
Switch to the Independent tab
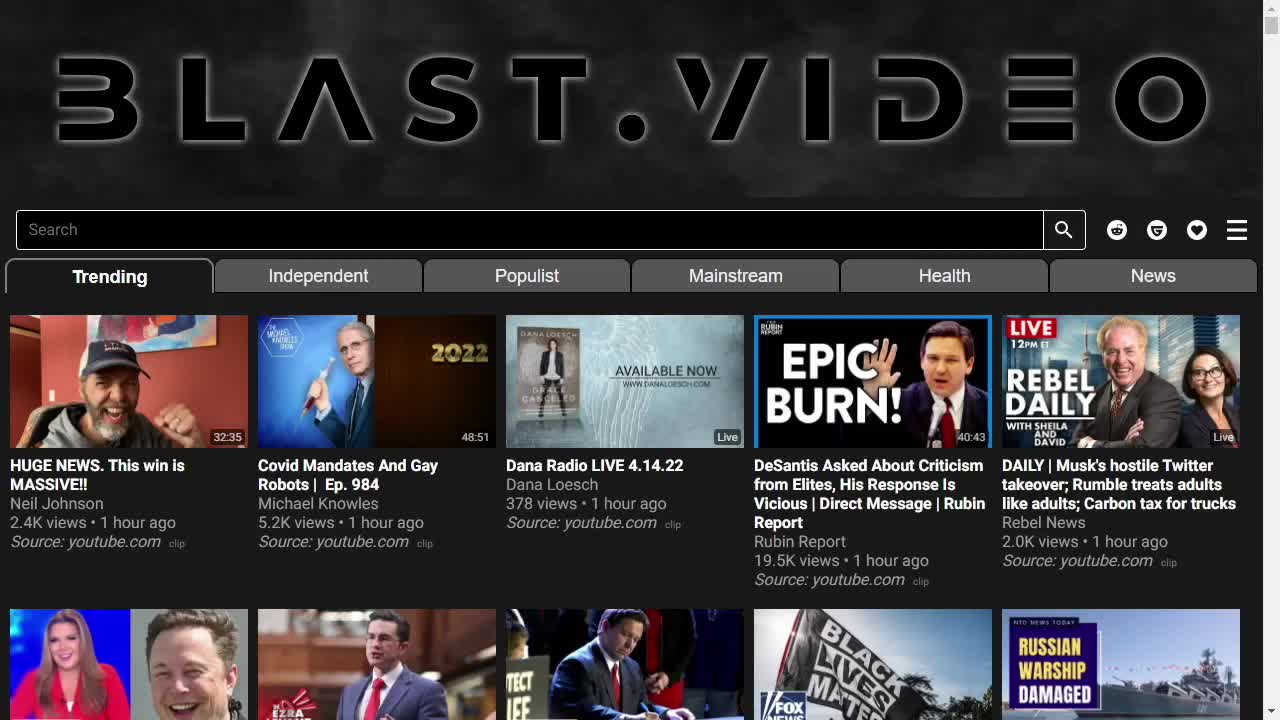coord(318,276)
